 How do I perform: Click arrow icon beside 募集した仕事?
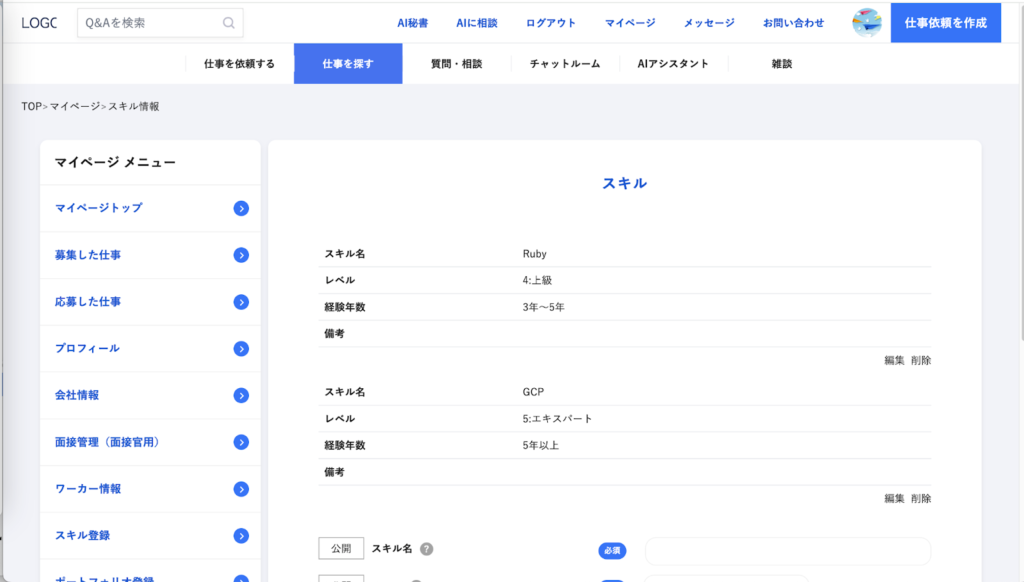pos(241,255)
